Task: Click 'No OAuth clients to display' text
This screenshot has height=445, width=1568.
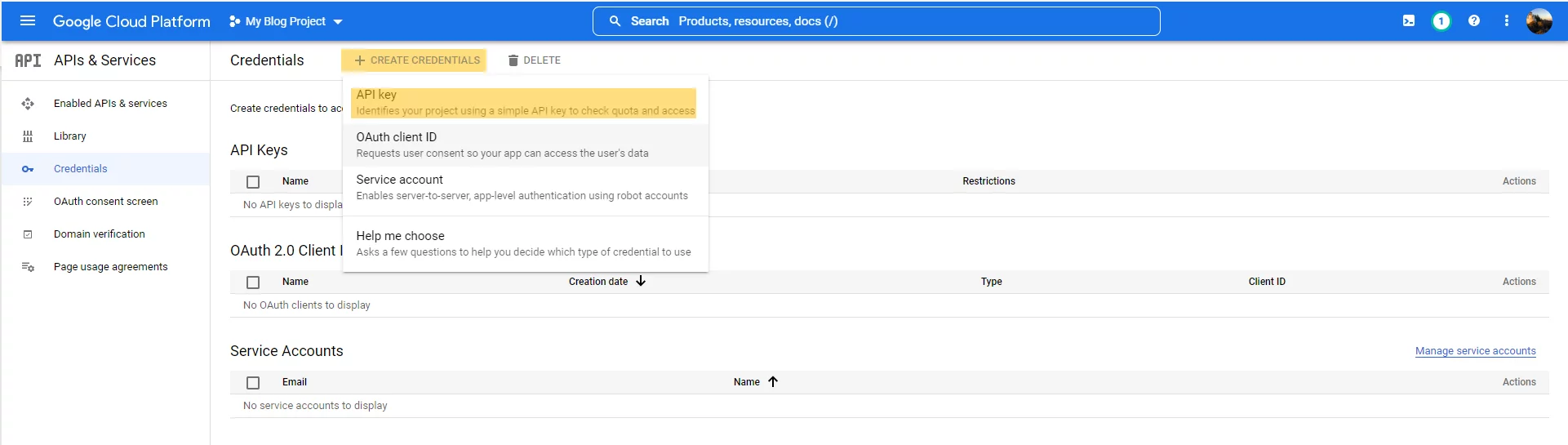Action: [307, 305]
